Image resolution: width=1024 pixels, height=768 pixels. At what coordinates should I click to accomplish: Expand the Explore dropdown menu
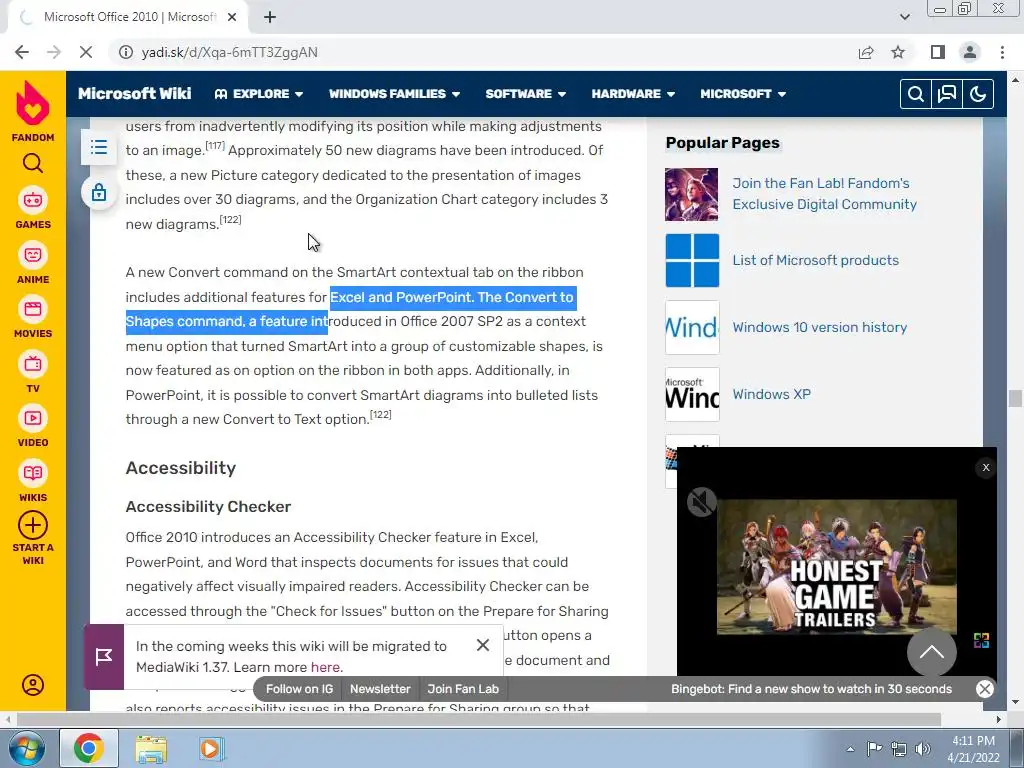pos(259,94)
